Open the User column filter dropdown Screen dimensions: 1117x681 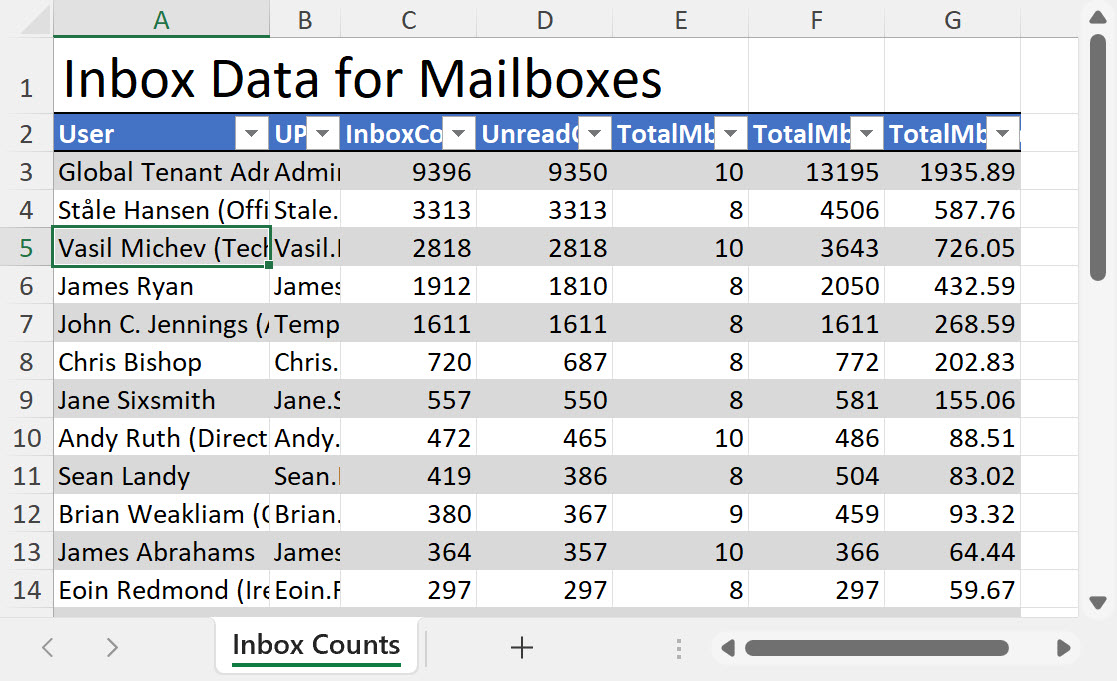pos(251,133)
